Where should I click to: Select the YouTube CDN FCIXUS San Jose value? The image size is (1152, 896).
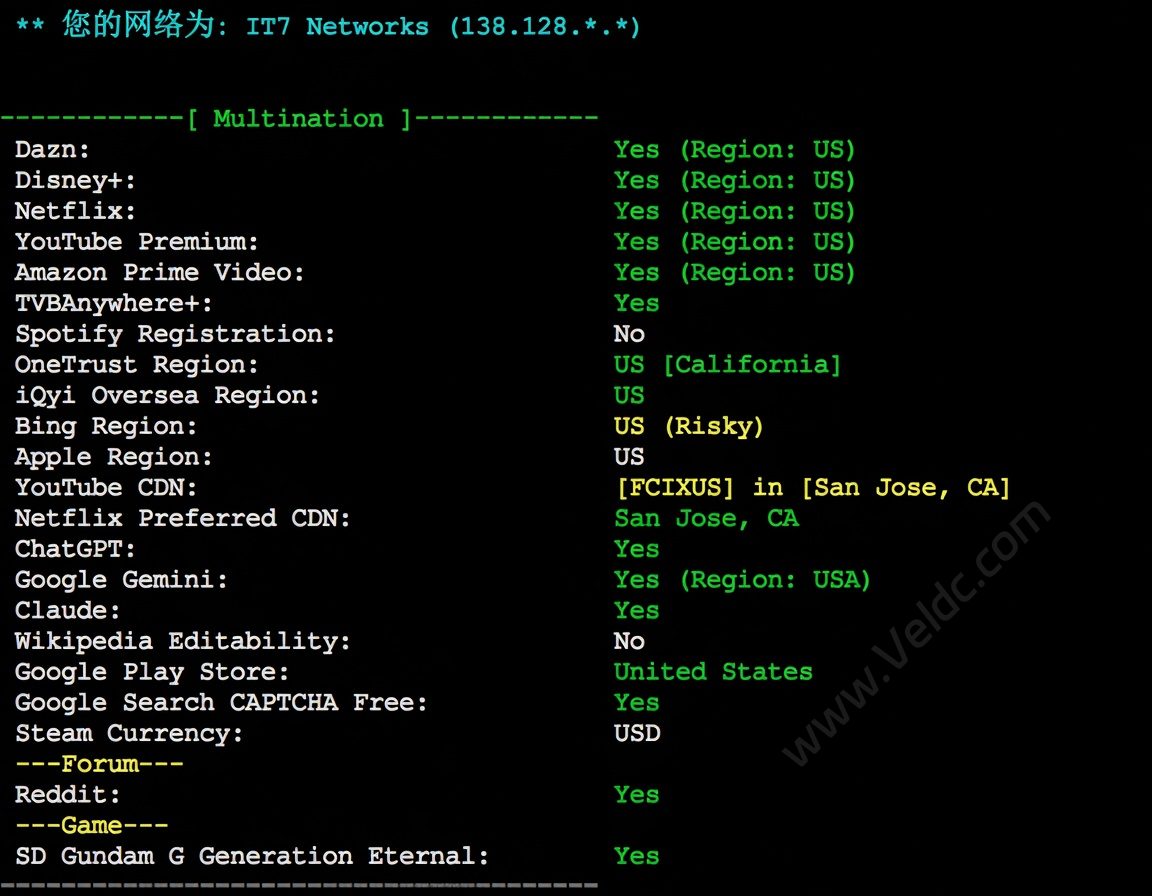click(x=813, y=488)
